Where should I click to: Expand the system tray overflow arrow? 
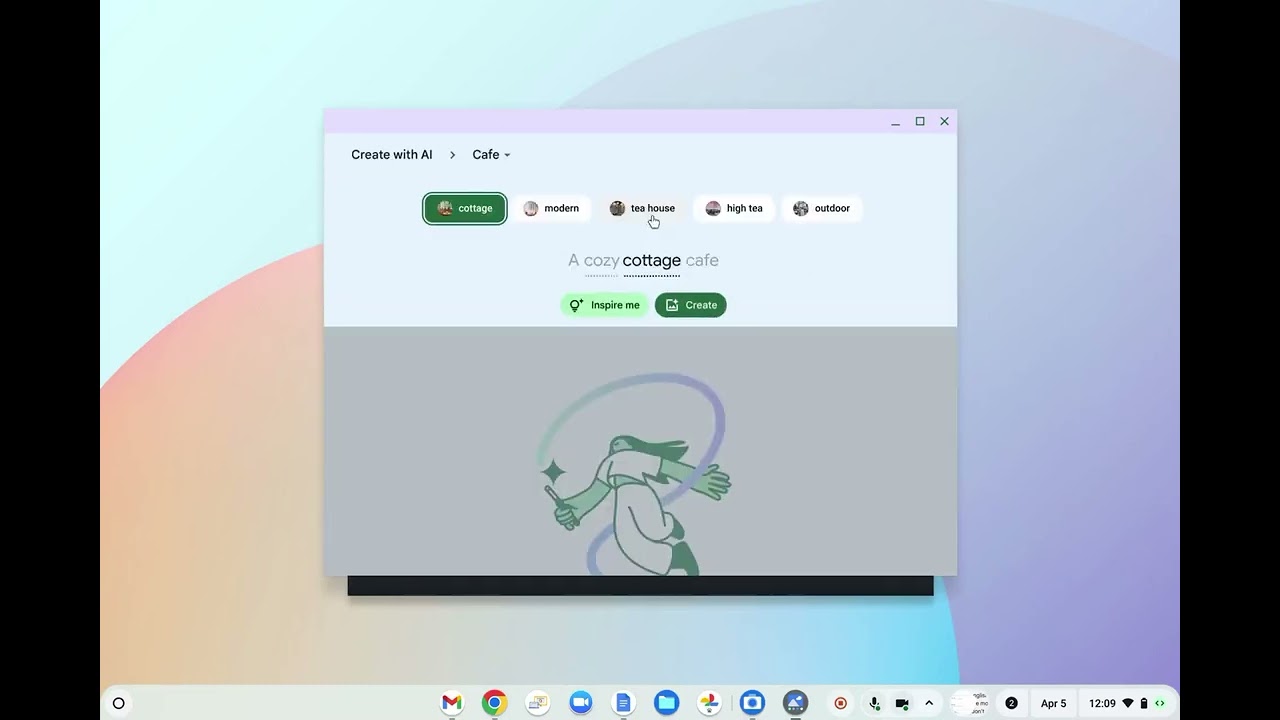point(929,703)
